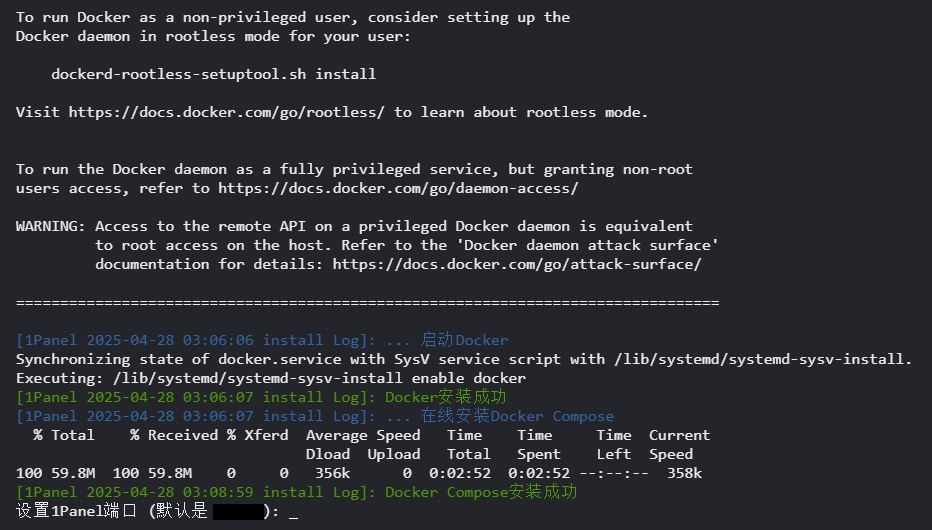Click the equals-sign separator line
The image size is (932, 530).
click(367, 303)
